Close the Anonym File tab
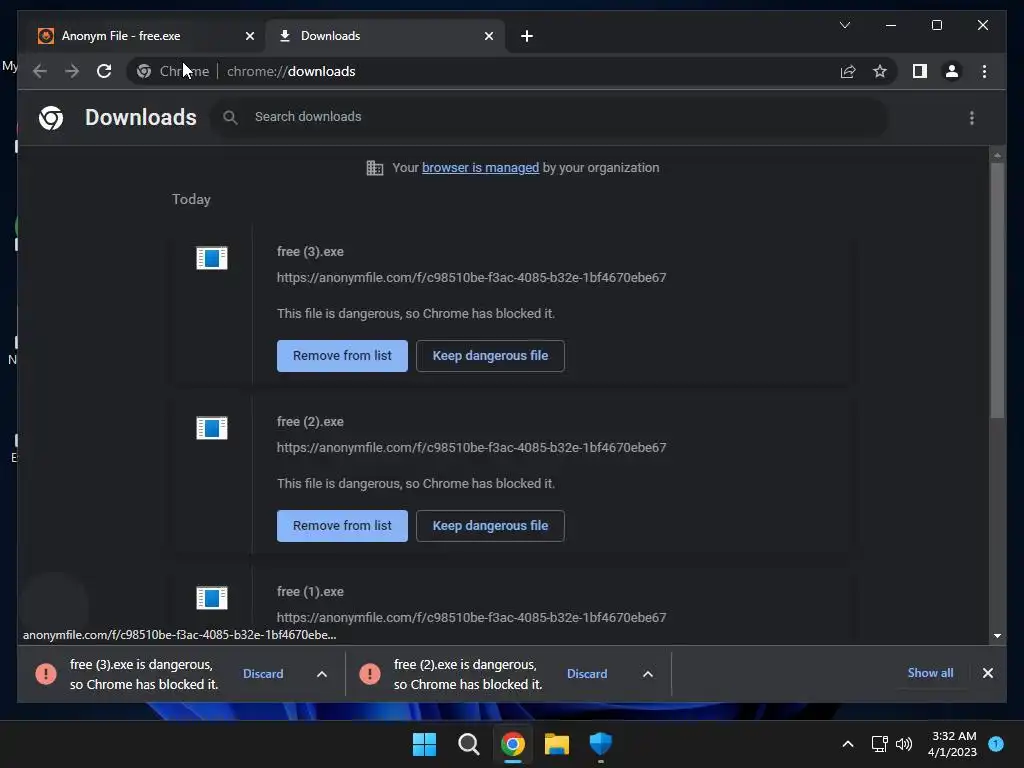1024x768 pixels. [249, 36]
